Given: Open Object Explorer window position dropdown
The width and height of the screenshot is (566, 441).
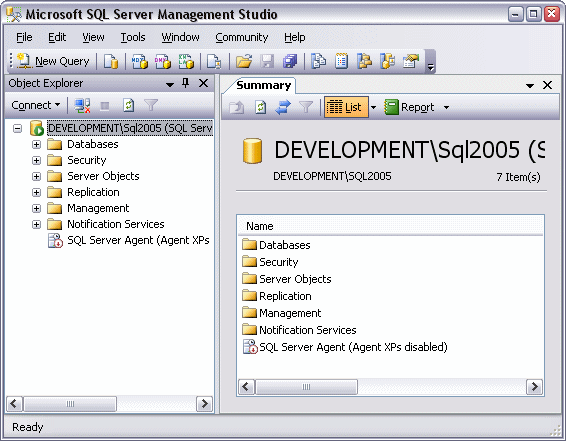Looking at the screenshot, I should (x=170, y=84).
